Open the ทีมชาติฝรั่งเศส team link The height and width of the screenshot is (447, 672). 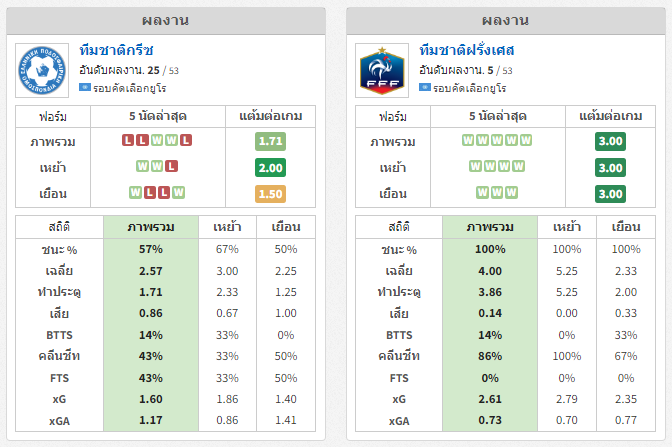click(467, 51)
